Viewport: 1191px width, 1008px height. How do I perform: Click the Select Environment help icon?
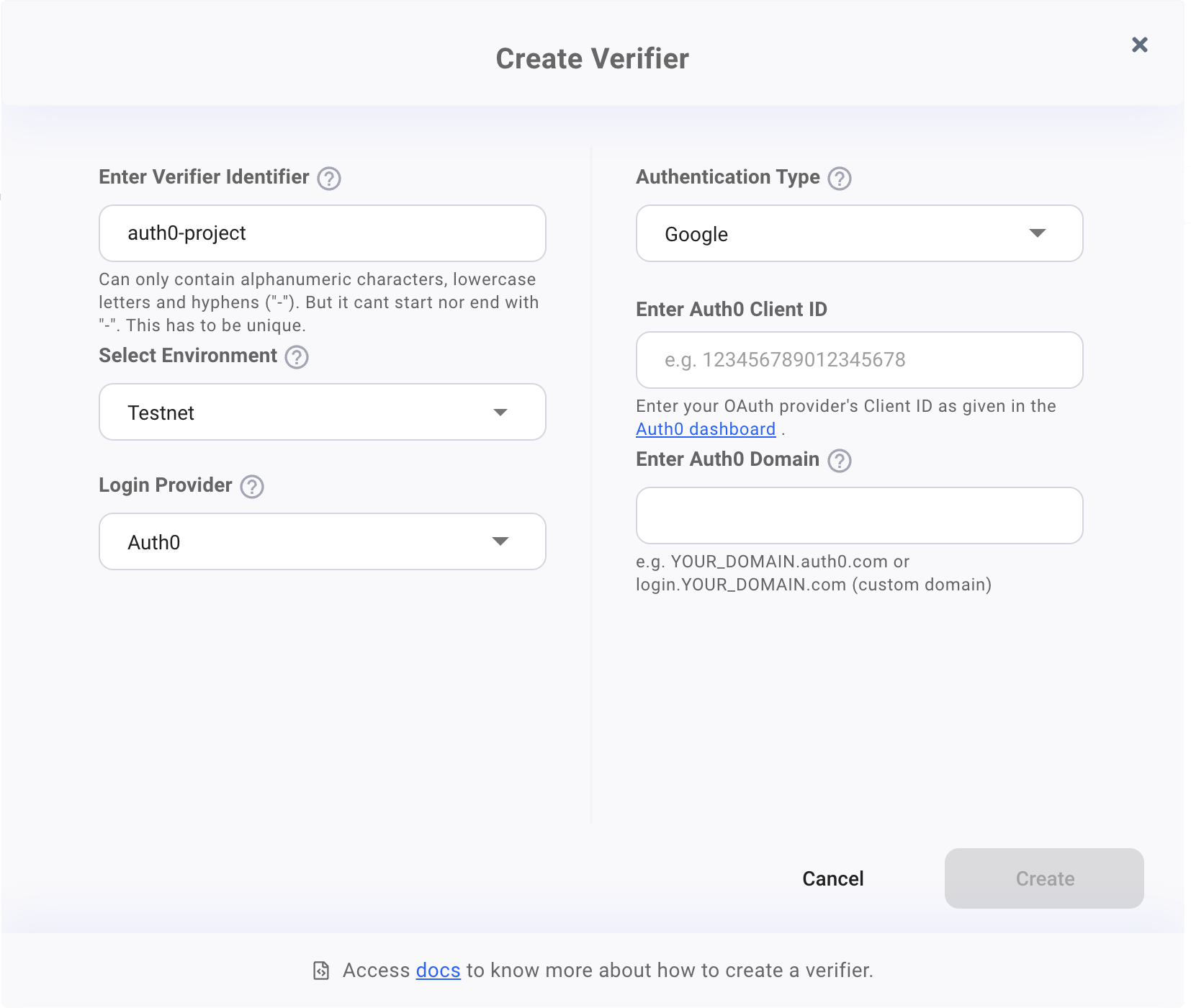[297, 356]
